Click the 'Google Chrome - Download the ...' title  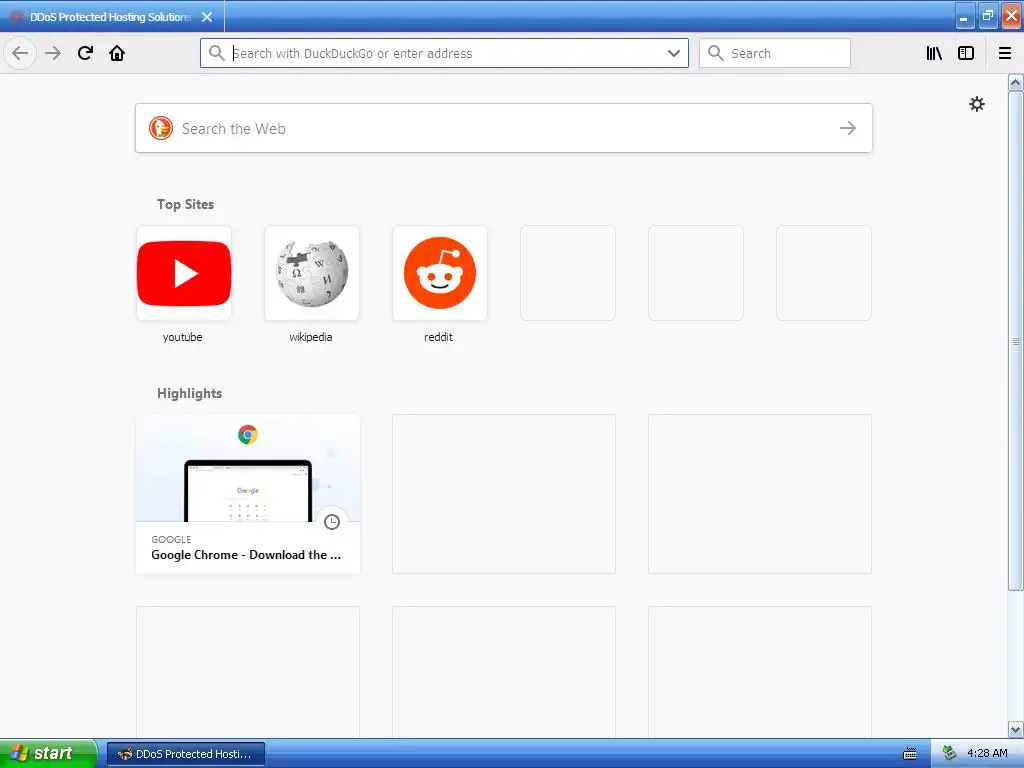tap(246, 554)
